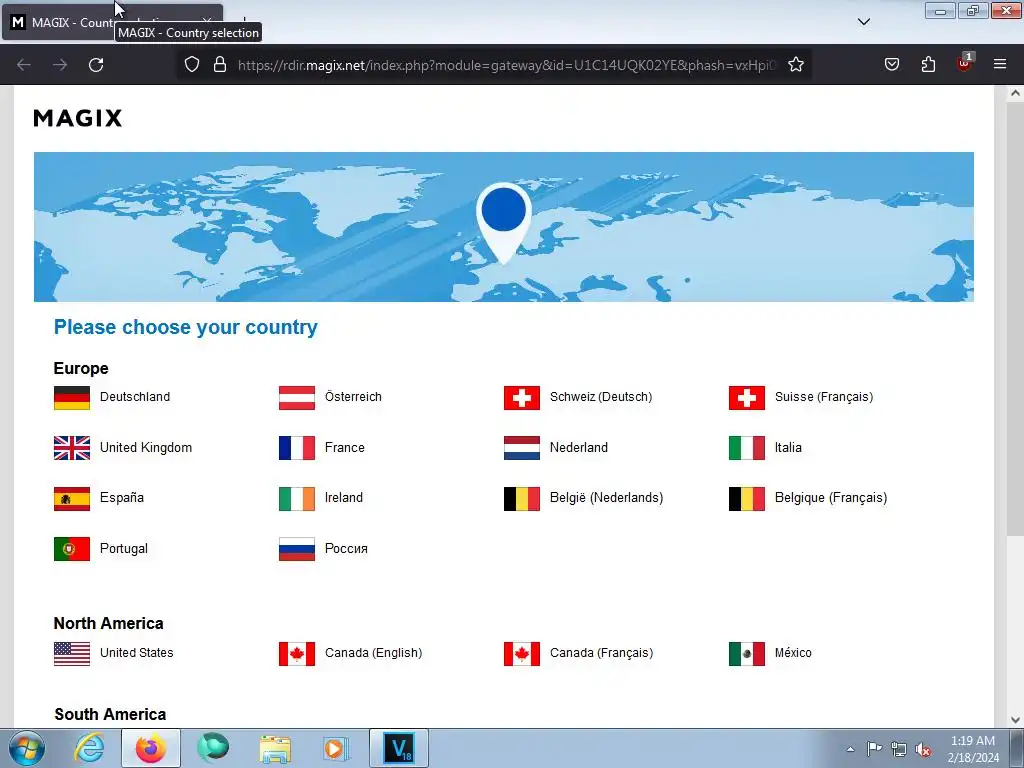Choose the United States text link

point(136,653)
